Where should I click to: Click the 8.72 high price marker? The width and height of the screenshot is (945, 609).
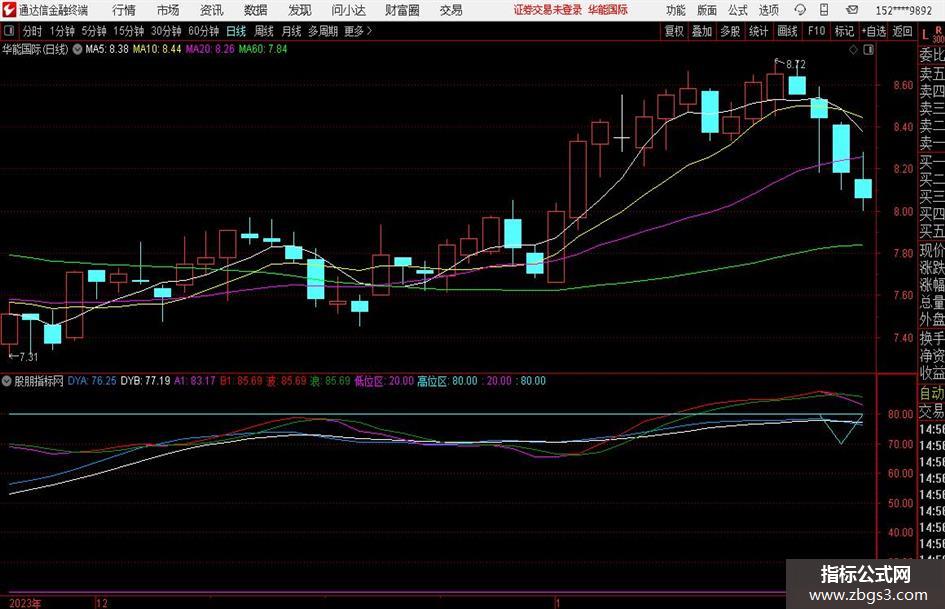point(796,64)
